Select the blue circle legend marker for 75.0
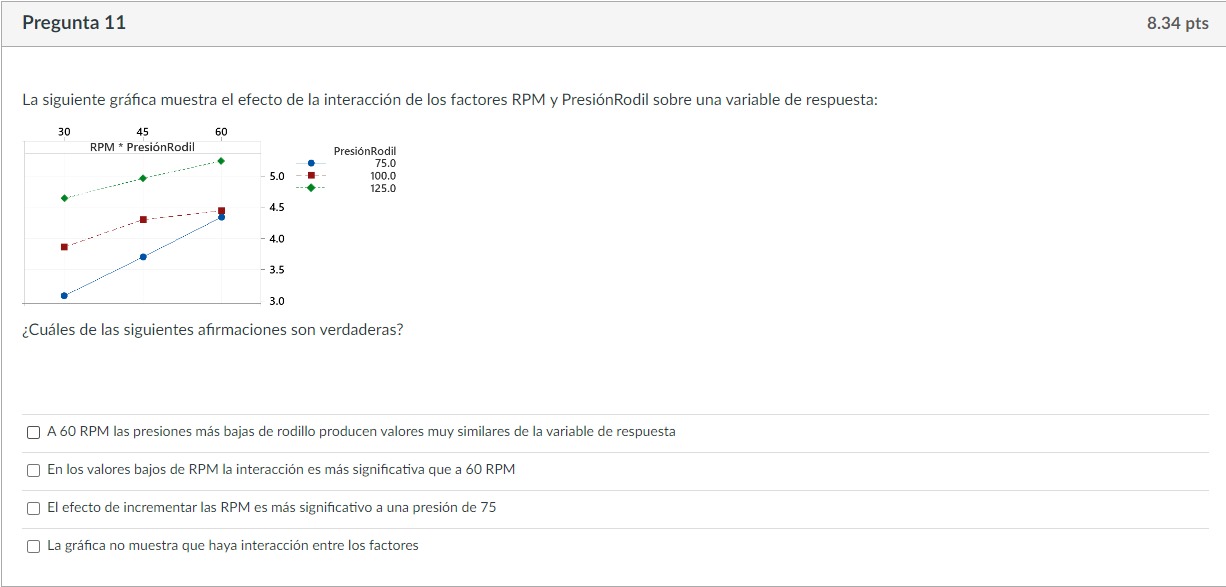Image resolution: width=1226 pixels, height=587 pixels. [x=310, y=162]
